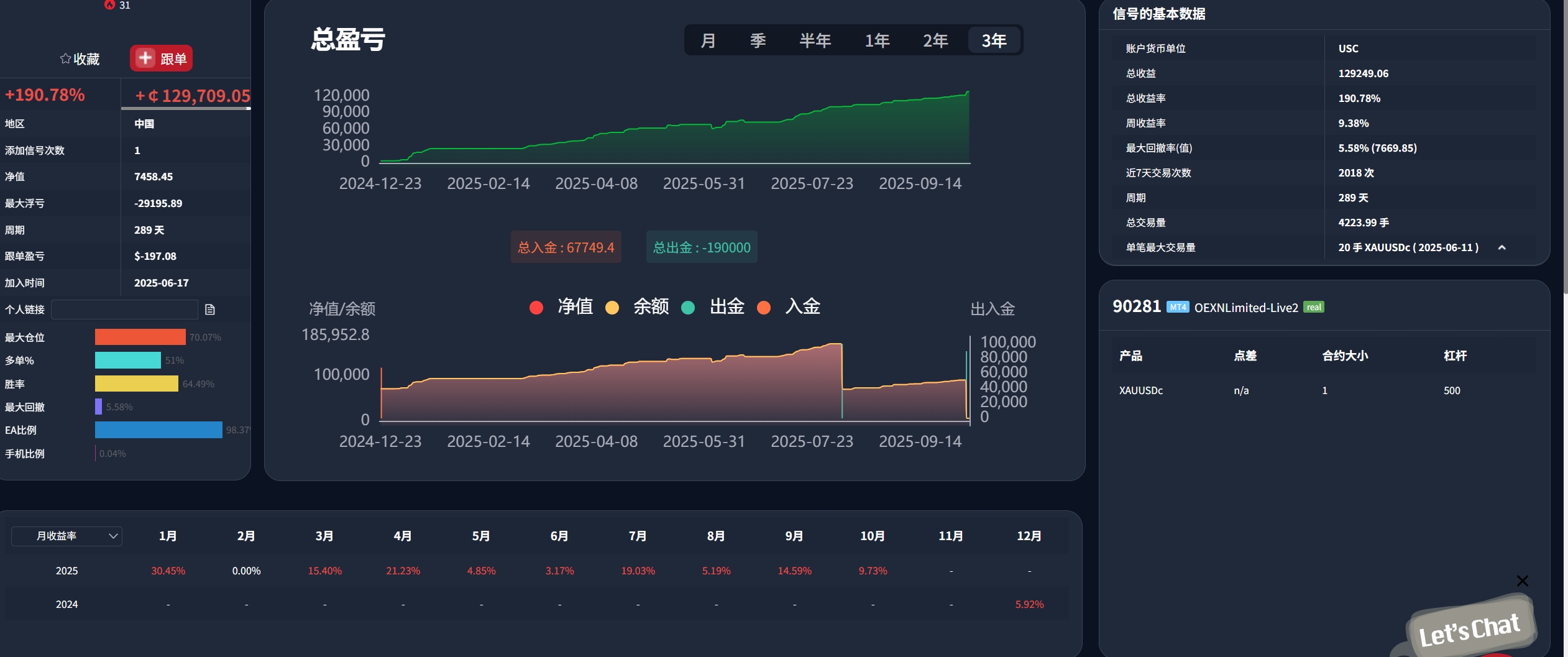
Task: Collapse the 单笔最大交易量 row with the chevron
Action: click(1502, 247)
